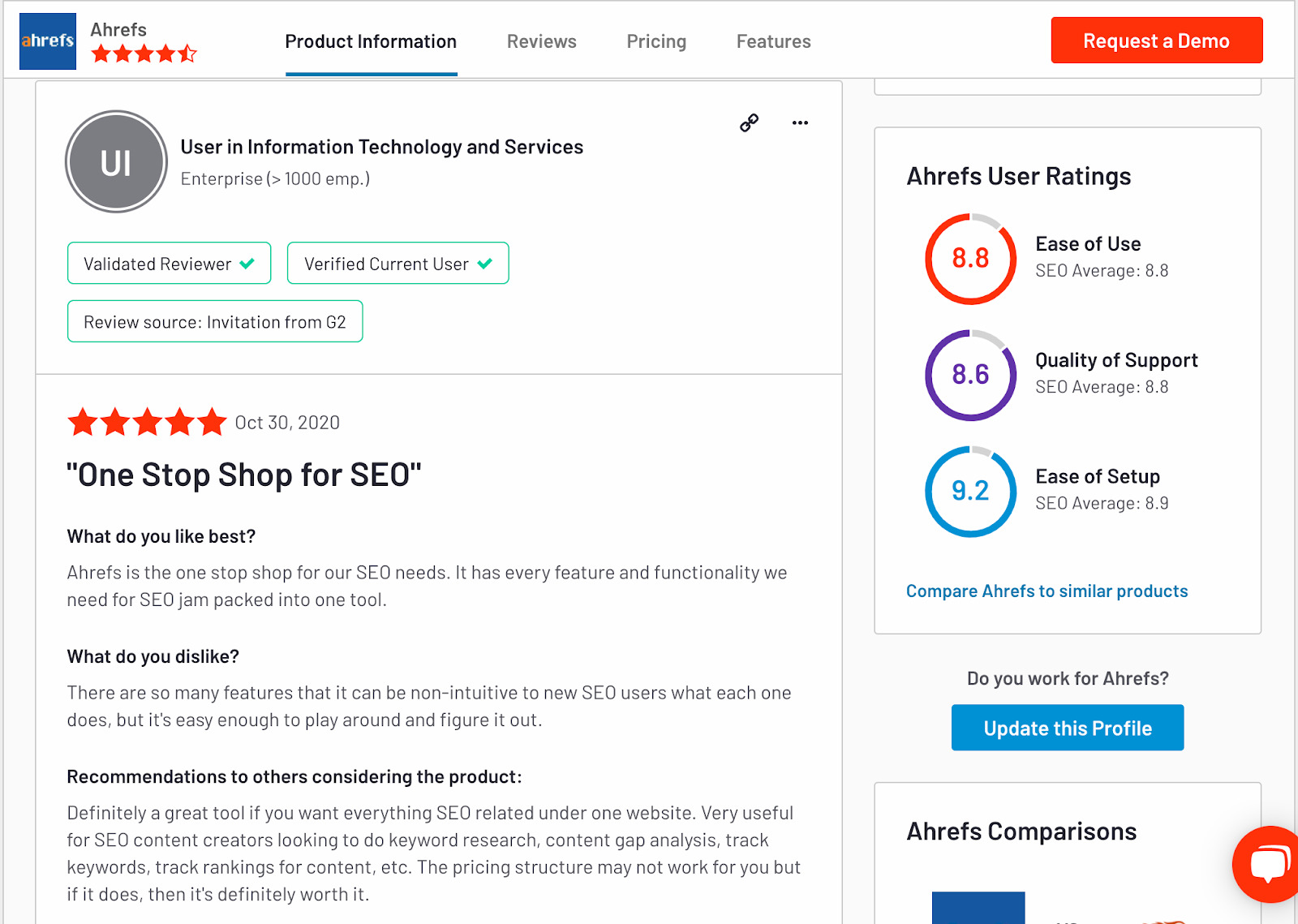Select the Product Information tab
Viewport: 1298px width, 924px height.
(x=371, y=41)
